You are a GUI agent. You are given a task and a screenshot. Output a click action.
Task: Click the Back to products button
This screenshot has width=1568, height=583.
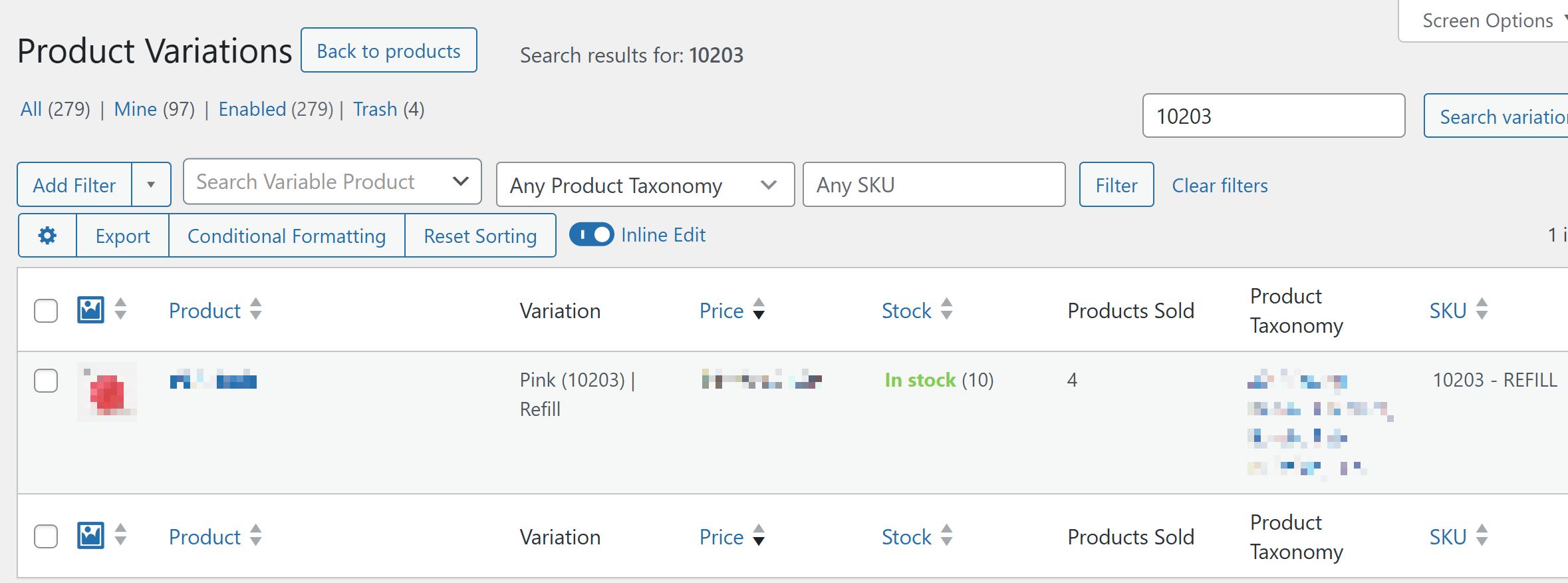pyautogui.click(x=388, y=51)
